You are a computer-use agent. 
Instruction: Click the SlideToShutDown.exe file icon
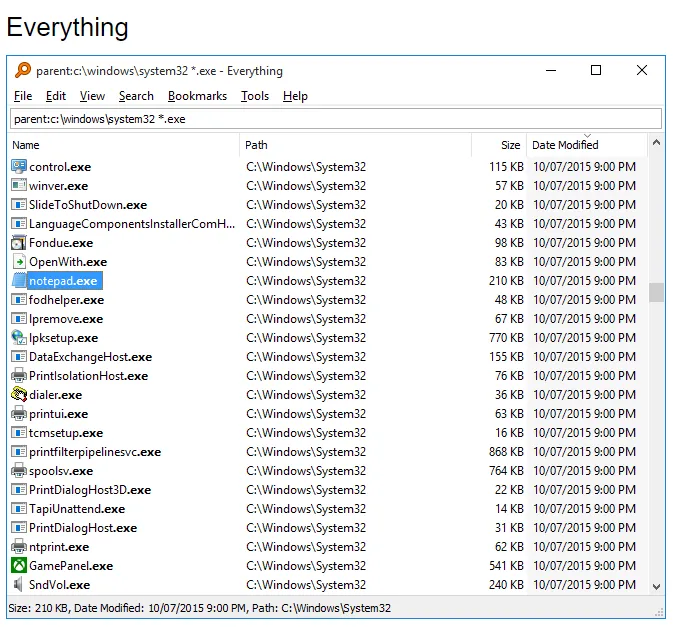[19, 205]
